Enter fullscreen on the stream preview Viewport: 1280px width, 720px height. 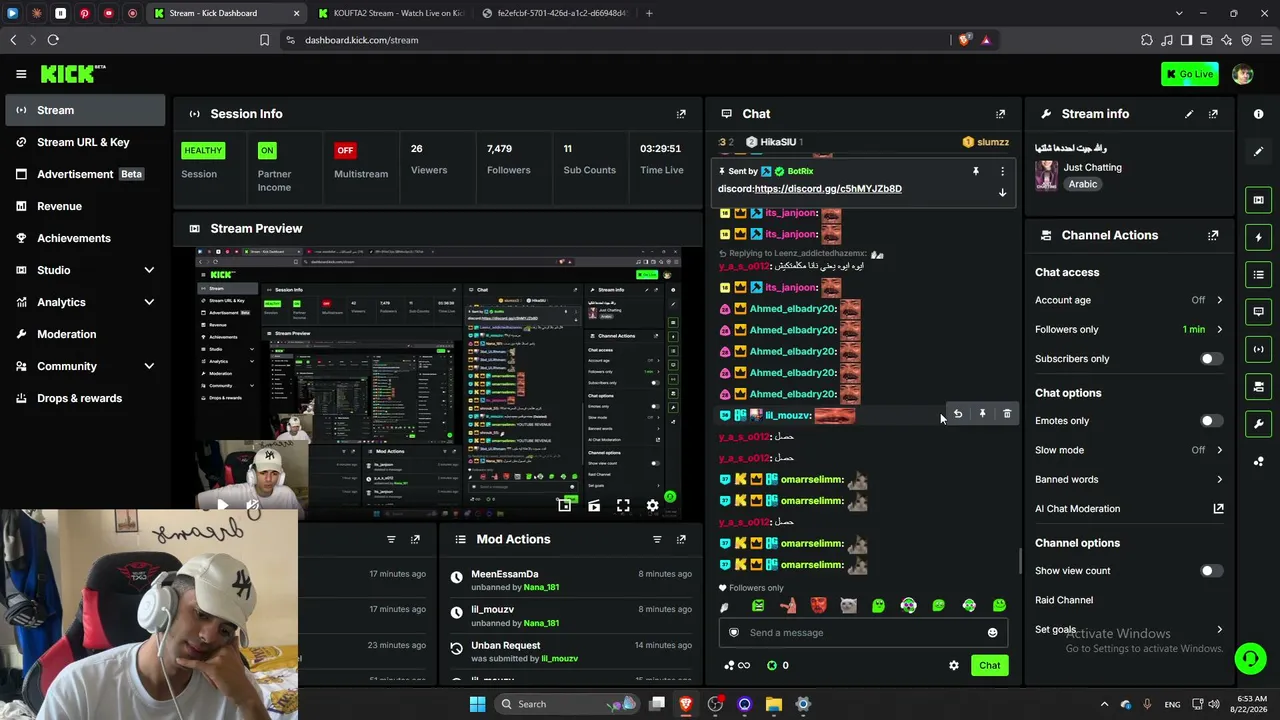point(623,506)
